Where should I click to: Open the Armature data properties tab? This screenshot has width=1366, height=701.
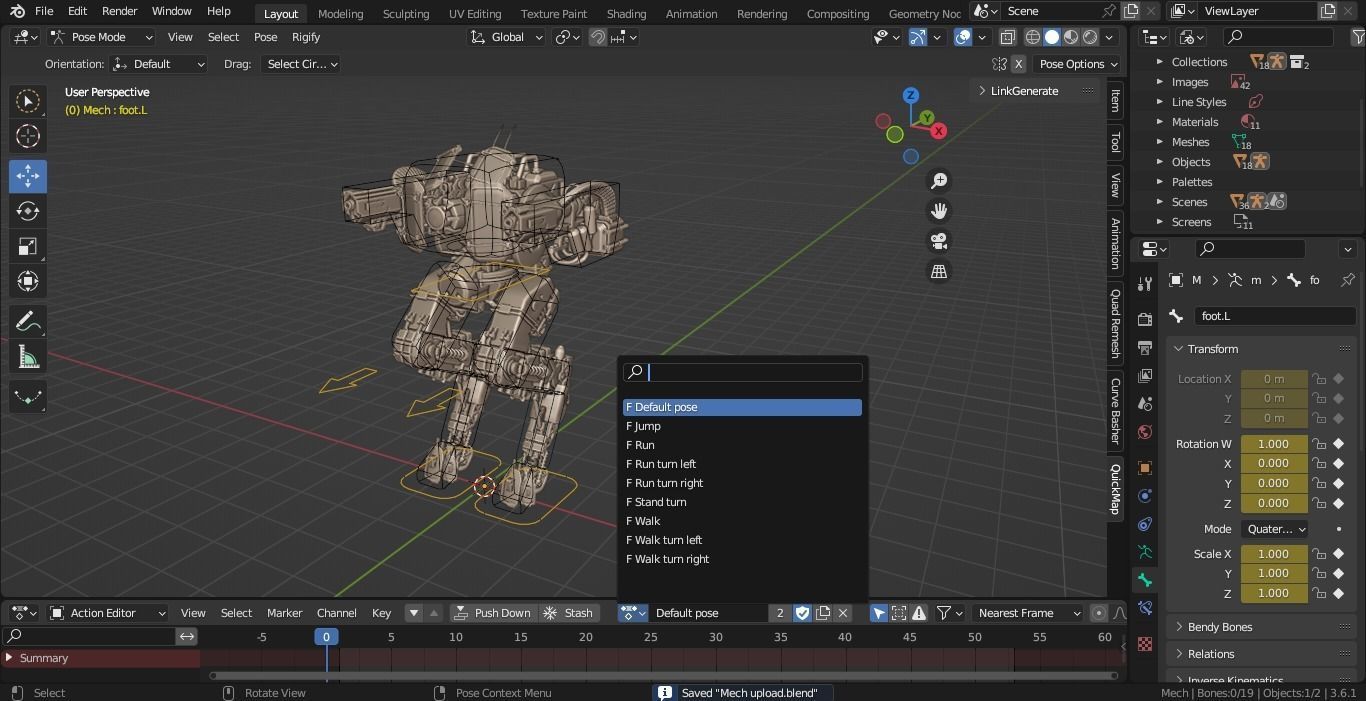pos(1145,552)
